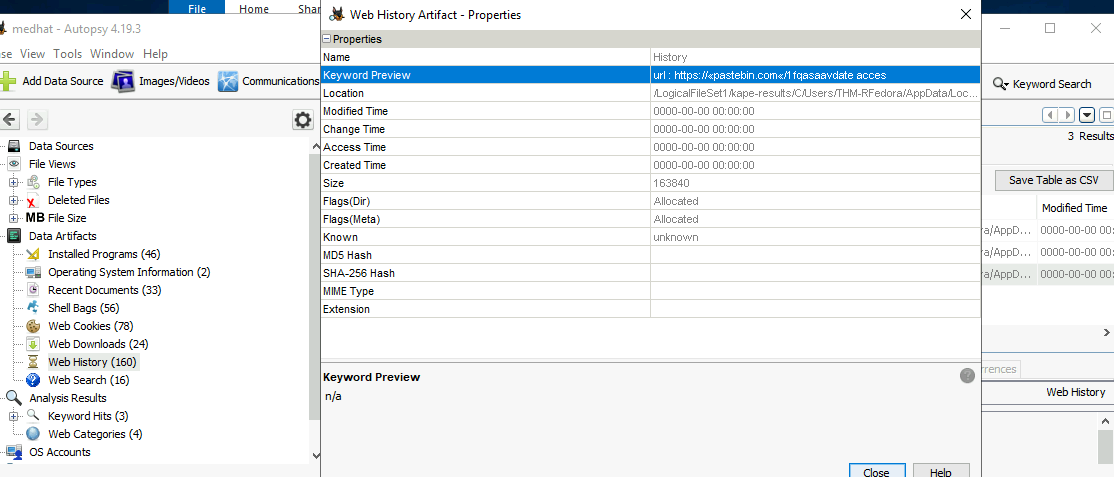Open the Tools menu
Screen dimensions: 1114x477
click(68, 54)
